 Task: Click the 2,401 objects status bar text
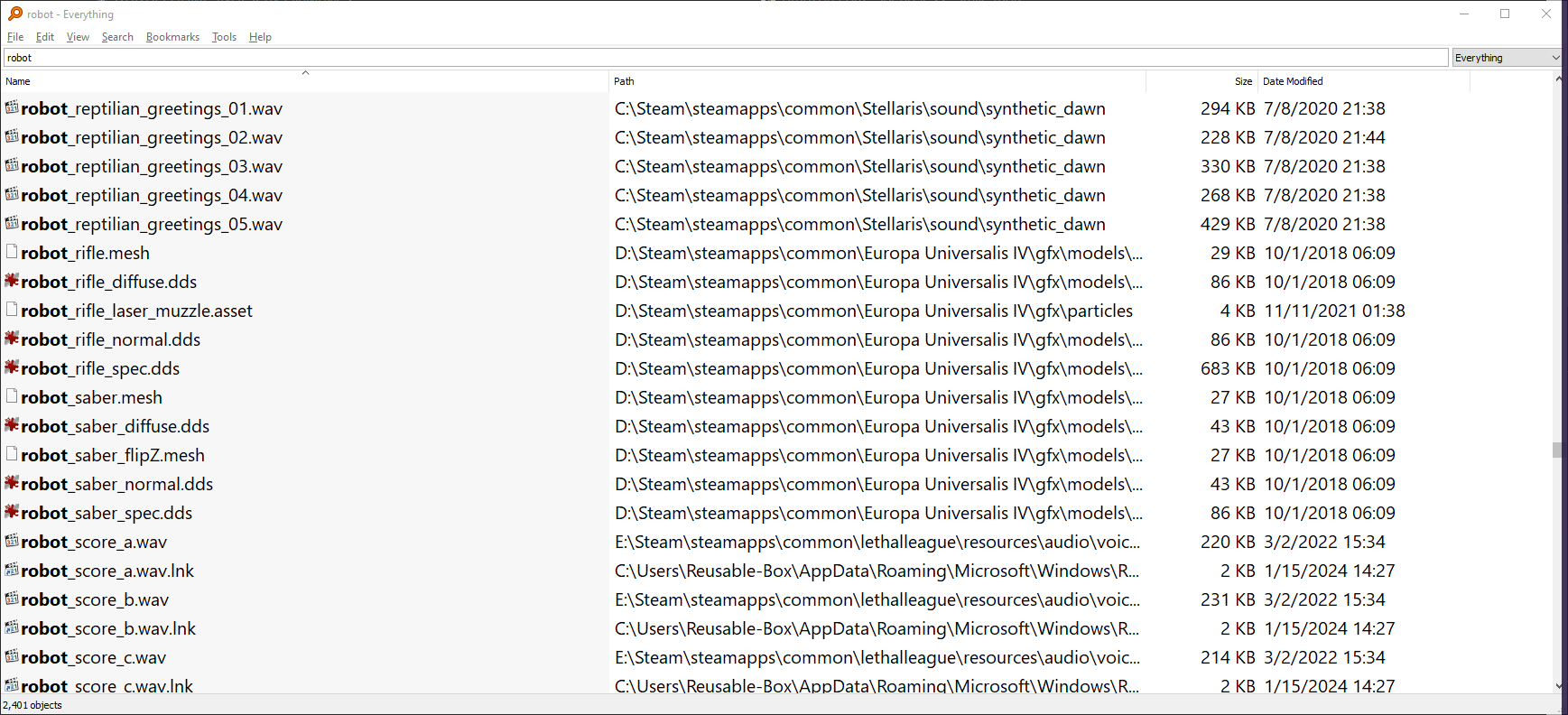click(32, 705)
